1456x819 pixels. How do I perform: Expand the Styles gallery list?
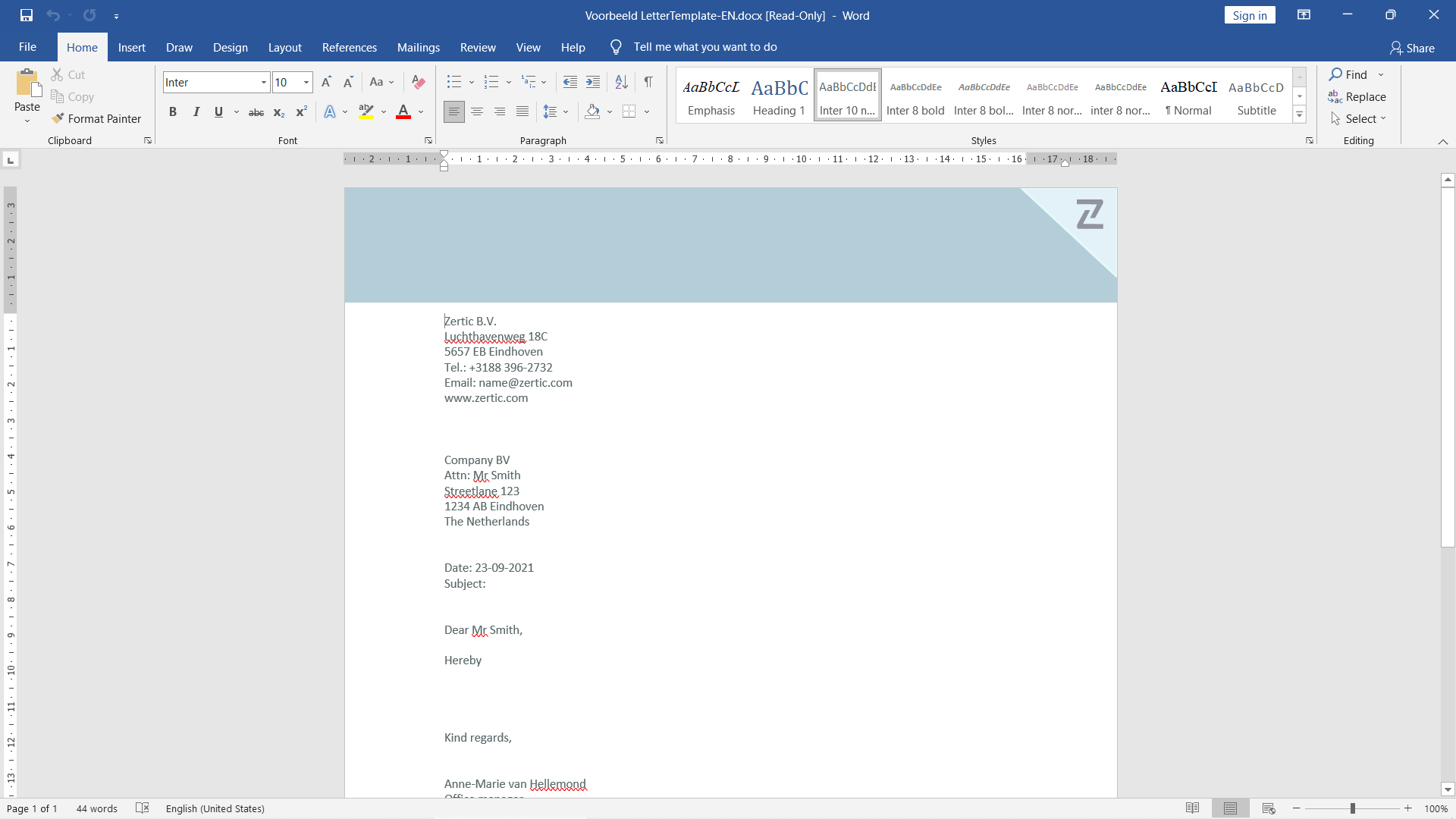click(x=1299, y=115)
